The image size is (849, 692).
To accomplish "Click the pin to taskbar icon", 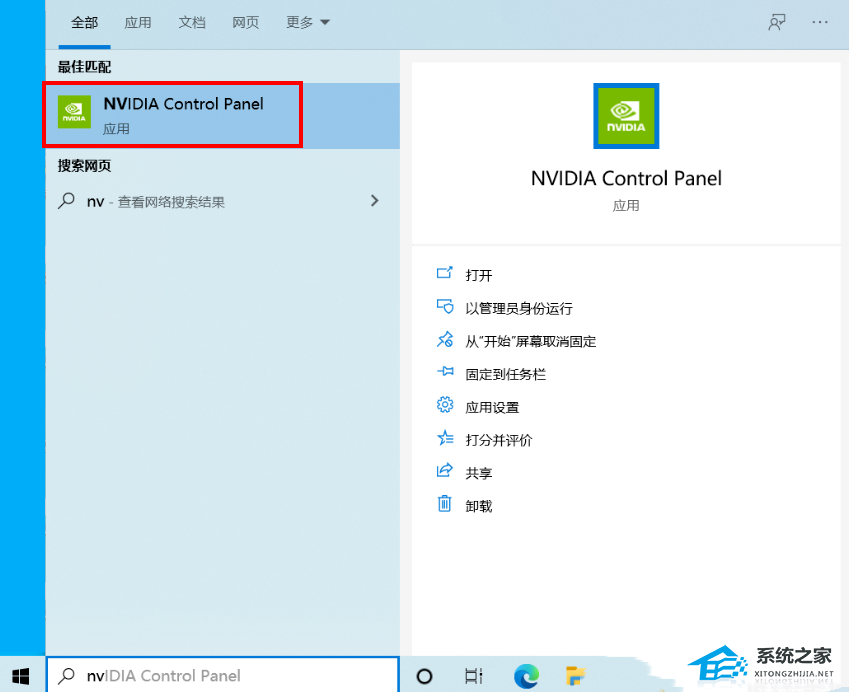I will coord(445,371).
